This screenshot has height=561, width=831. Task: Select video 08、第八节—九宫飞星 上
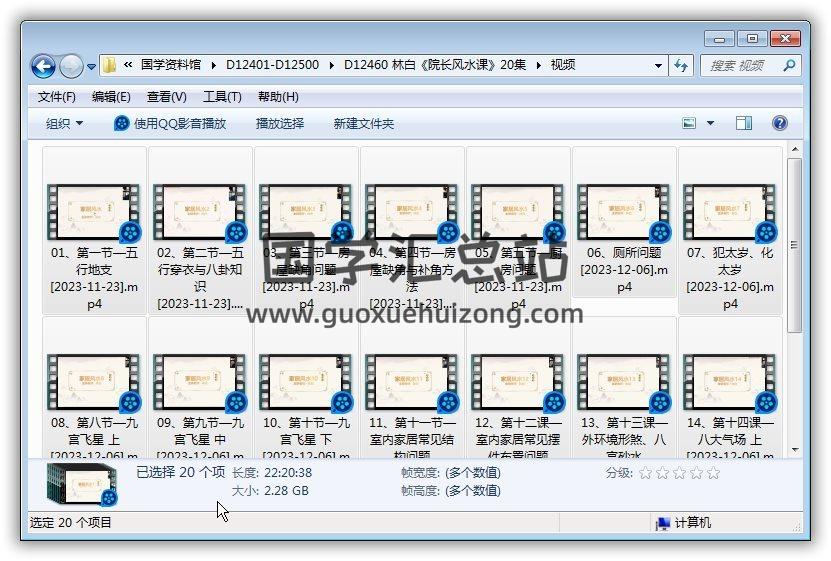[x=94, y=382]
